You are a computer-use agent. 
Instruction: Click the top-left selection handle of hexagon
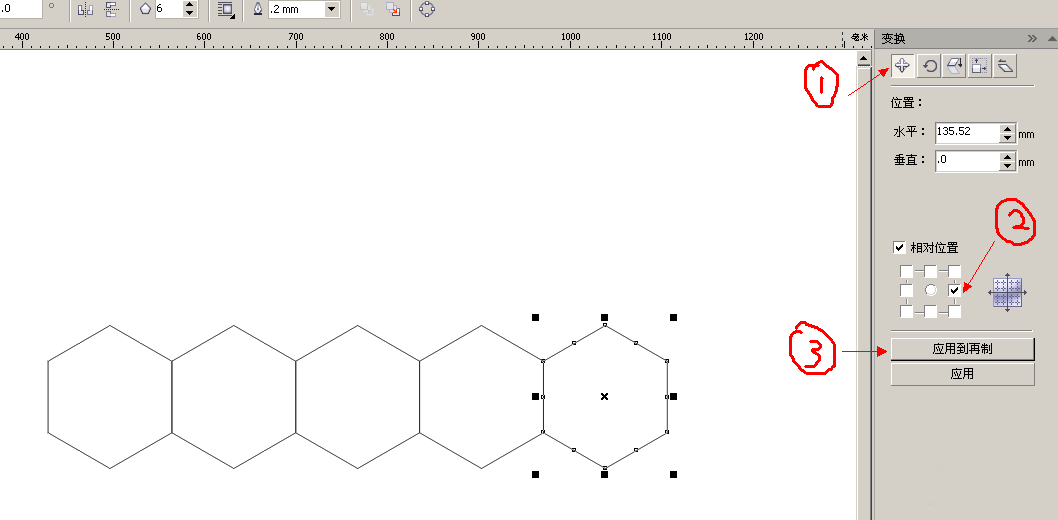tap(536, 317)
